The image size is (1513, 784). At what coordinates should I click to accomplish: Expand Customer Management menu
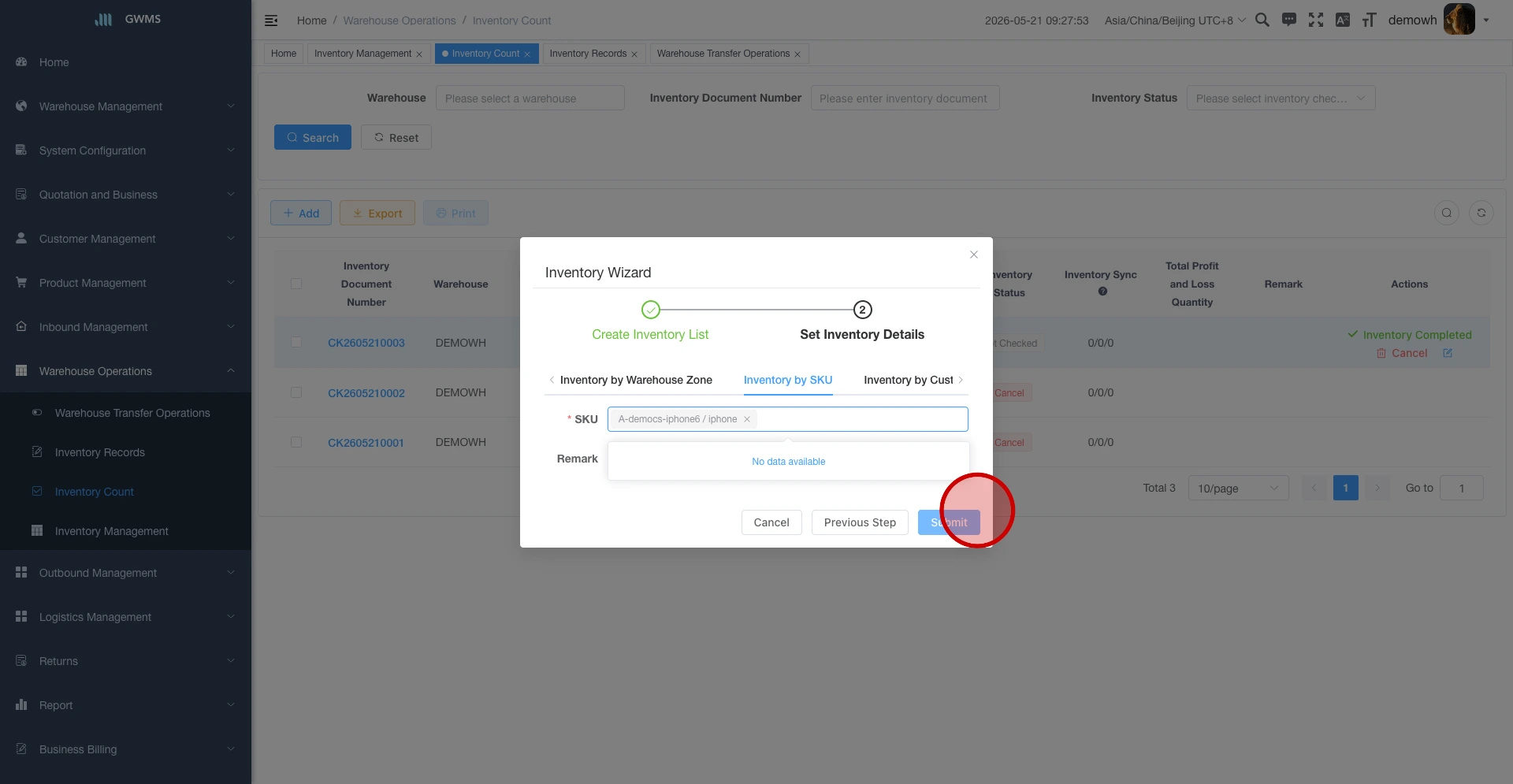coord(125,239)
